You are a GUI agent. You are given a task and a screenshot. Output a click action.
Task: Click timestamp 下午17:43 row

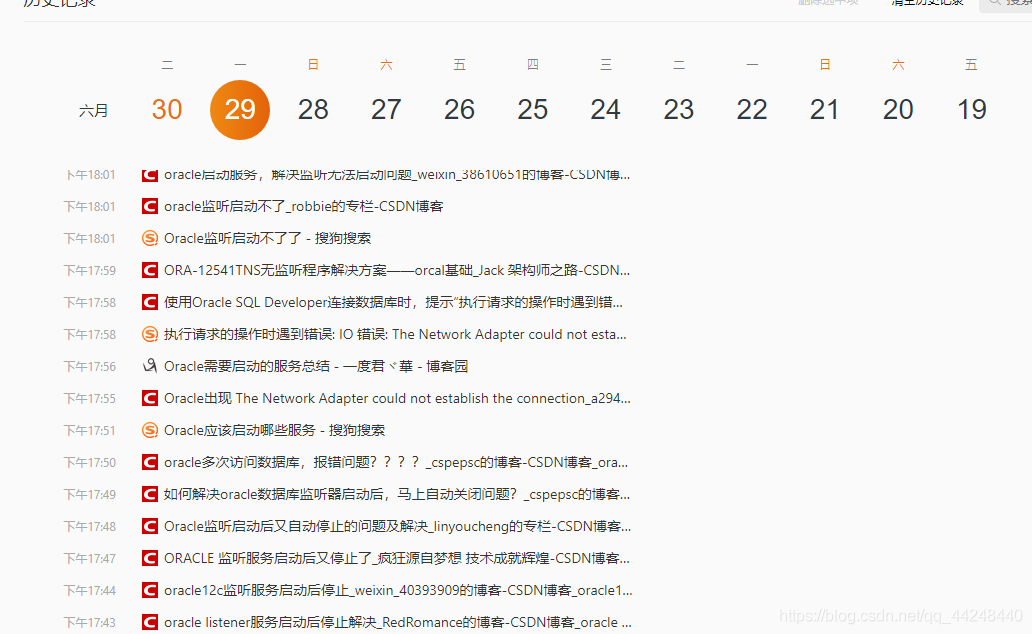pos(90,622)
